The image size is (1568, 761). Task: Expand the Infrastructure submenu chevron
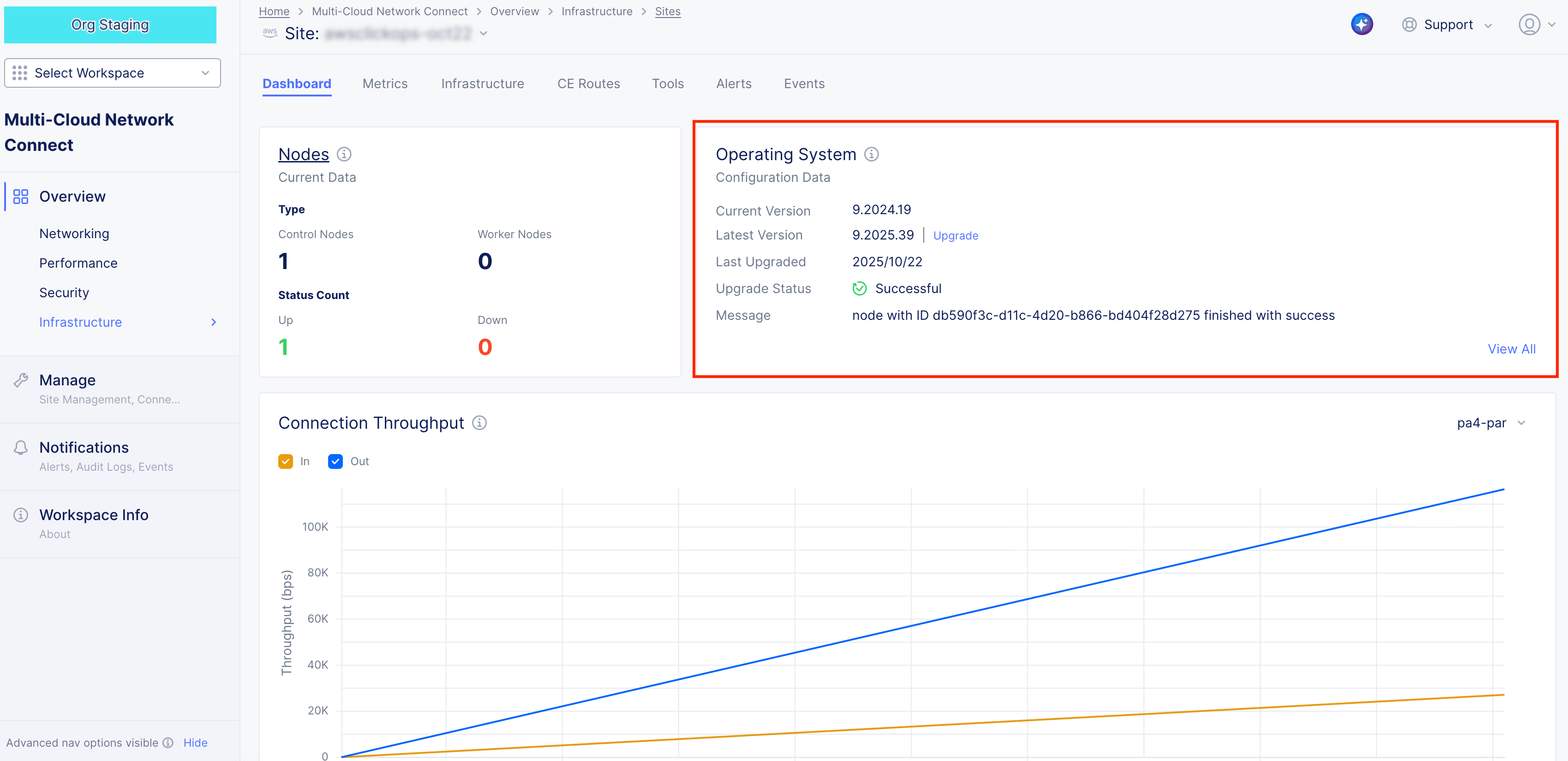tap(214, 322)
